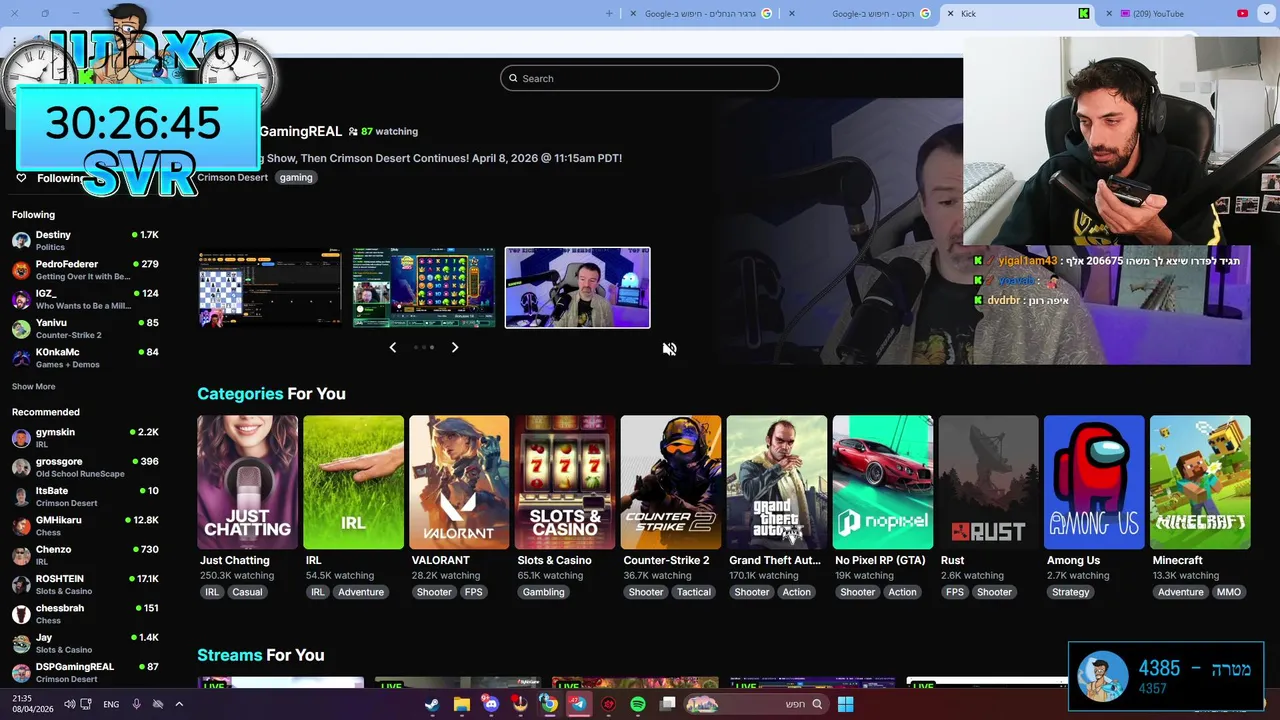
Task: Select the chess board stream thumbnail
Action: 270,288
